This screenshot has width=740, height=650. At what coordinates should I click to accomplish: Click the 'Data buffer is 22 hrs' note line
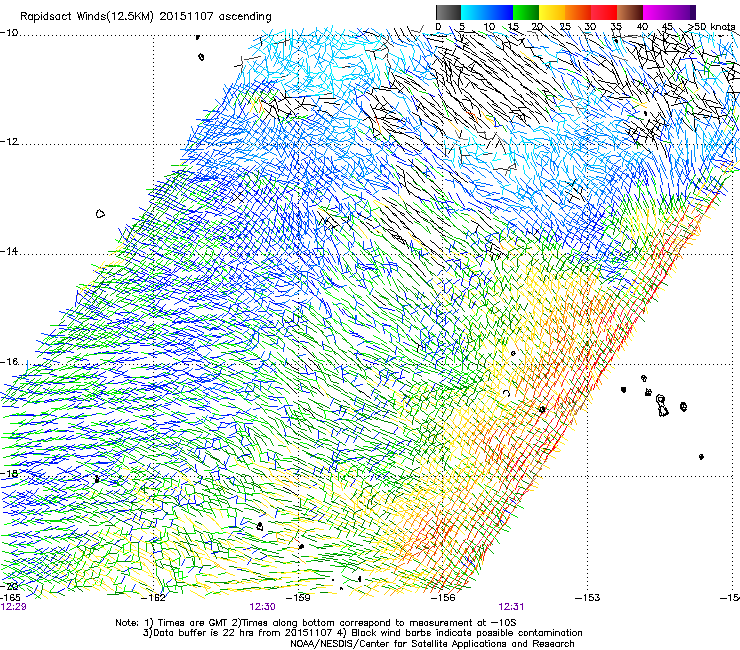(362, 633)
